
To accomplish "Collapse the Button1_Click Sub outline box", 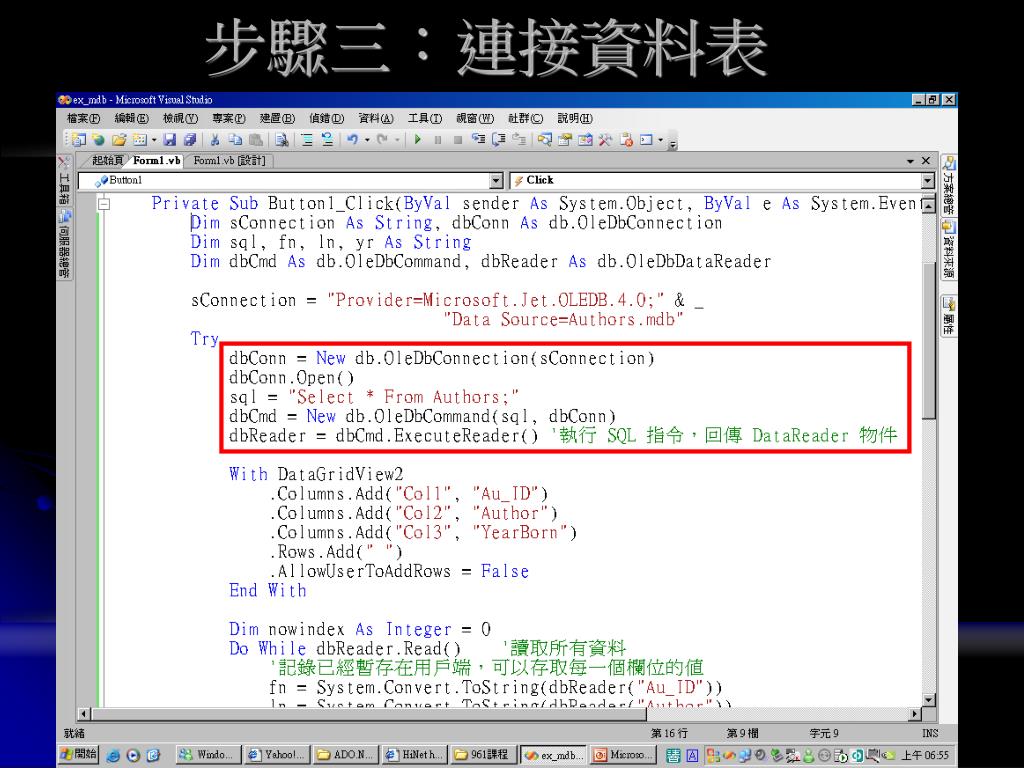I will (x=103, y=204).
